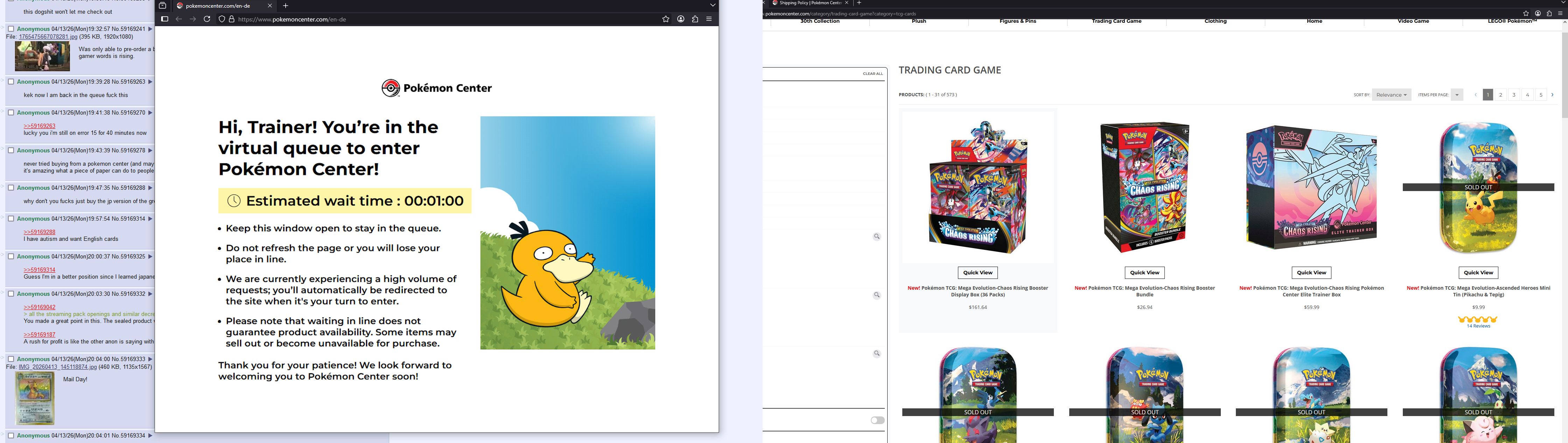Click tracking protection shield icon in address bar

[222, 20]
